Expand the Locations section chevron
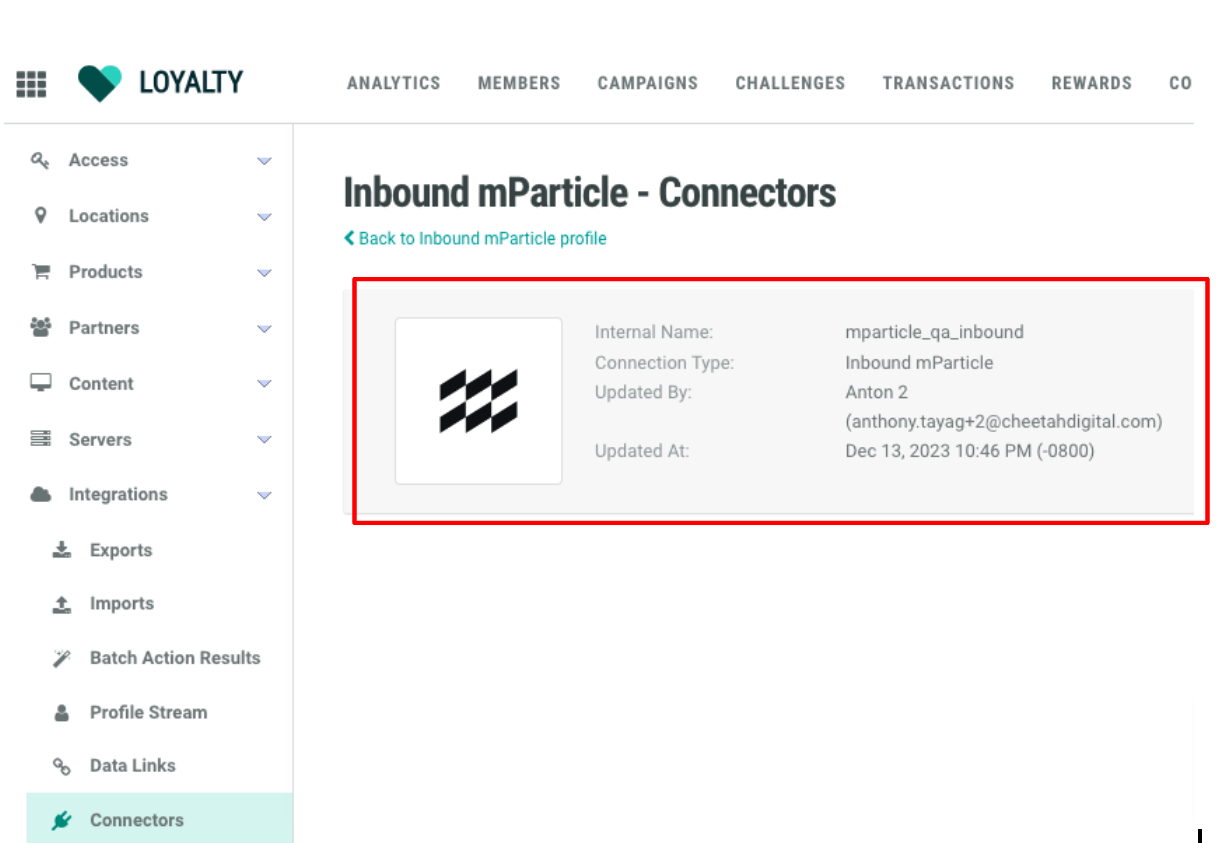The height and width of the screenshot is (843, 1225). (264, 217)
